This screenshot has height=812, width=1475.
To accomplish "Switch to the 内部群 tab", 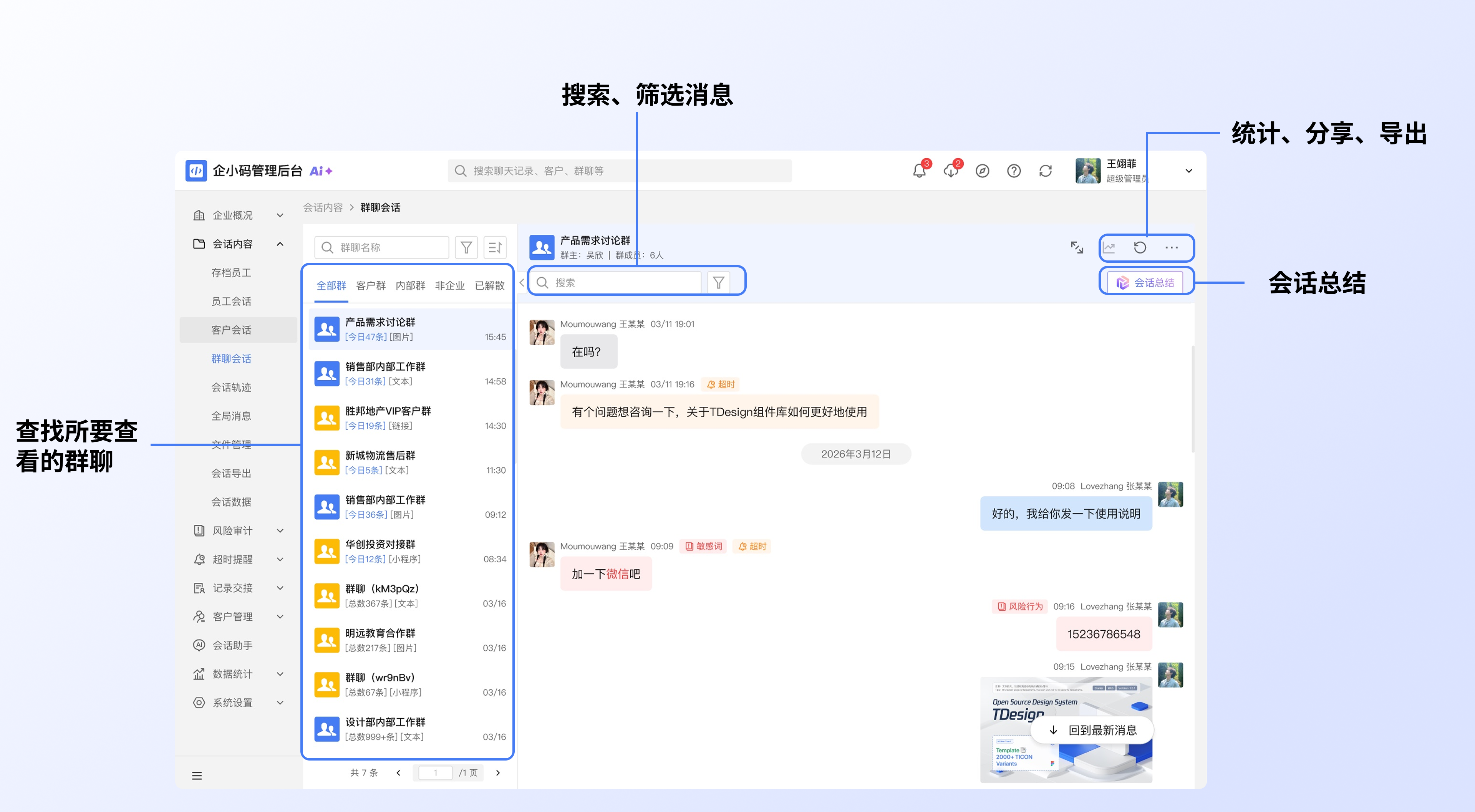I will pyautogui.click(x=410, y=285).
